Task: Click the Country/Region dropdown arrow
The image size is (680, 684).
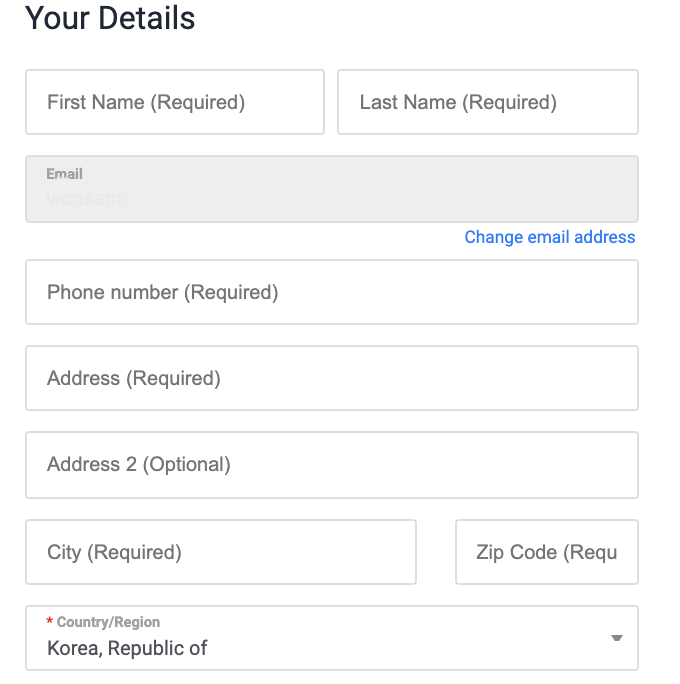Action: [617, 638]
